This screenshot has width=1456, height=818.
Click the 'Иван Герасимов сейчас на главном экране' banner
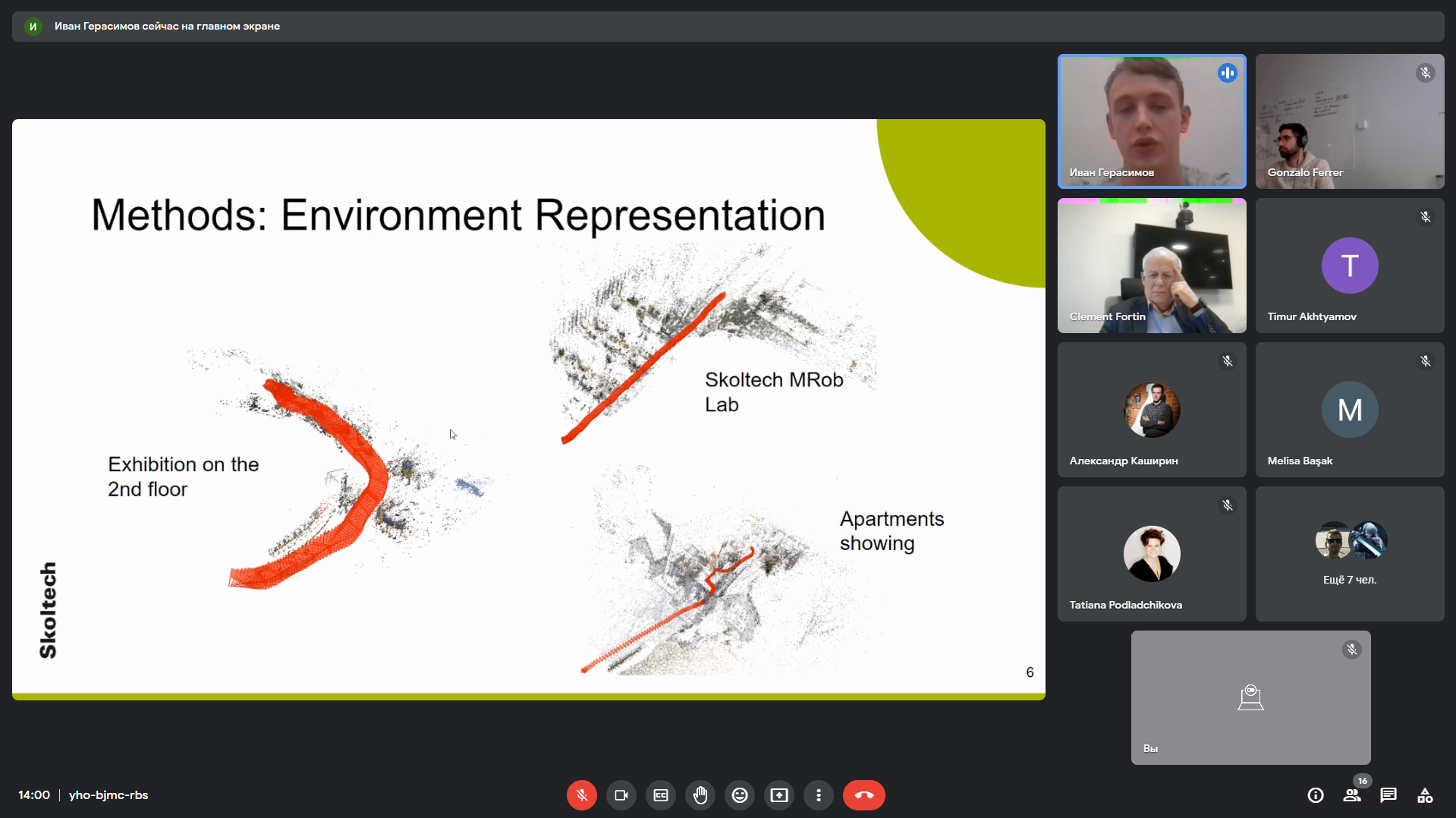pos(728,26)
